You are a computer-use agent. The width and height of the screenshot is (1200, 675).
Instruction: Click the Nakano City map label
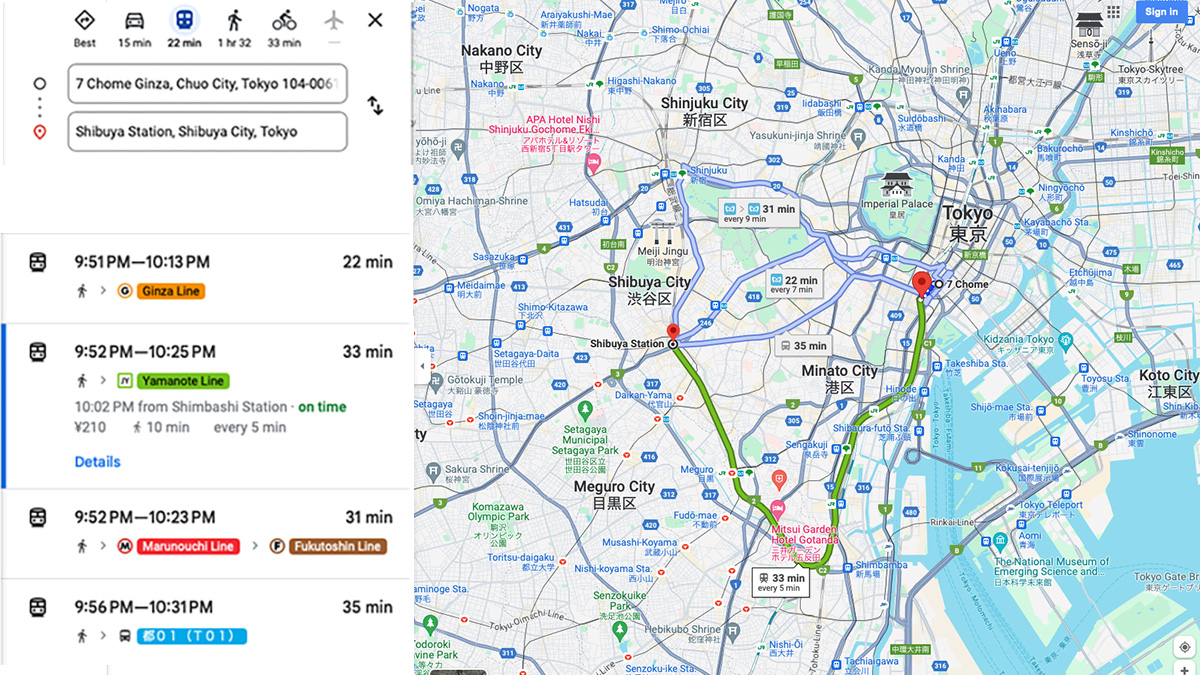(x=501, y=58)
